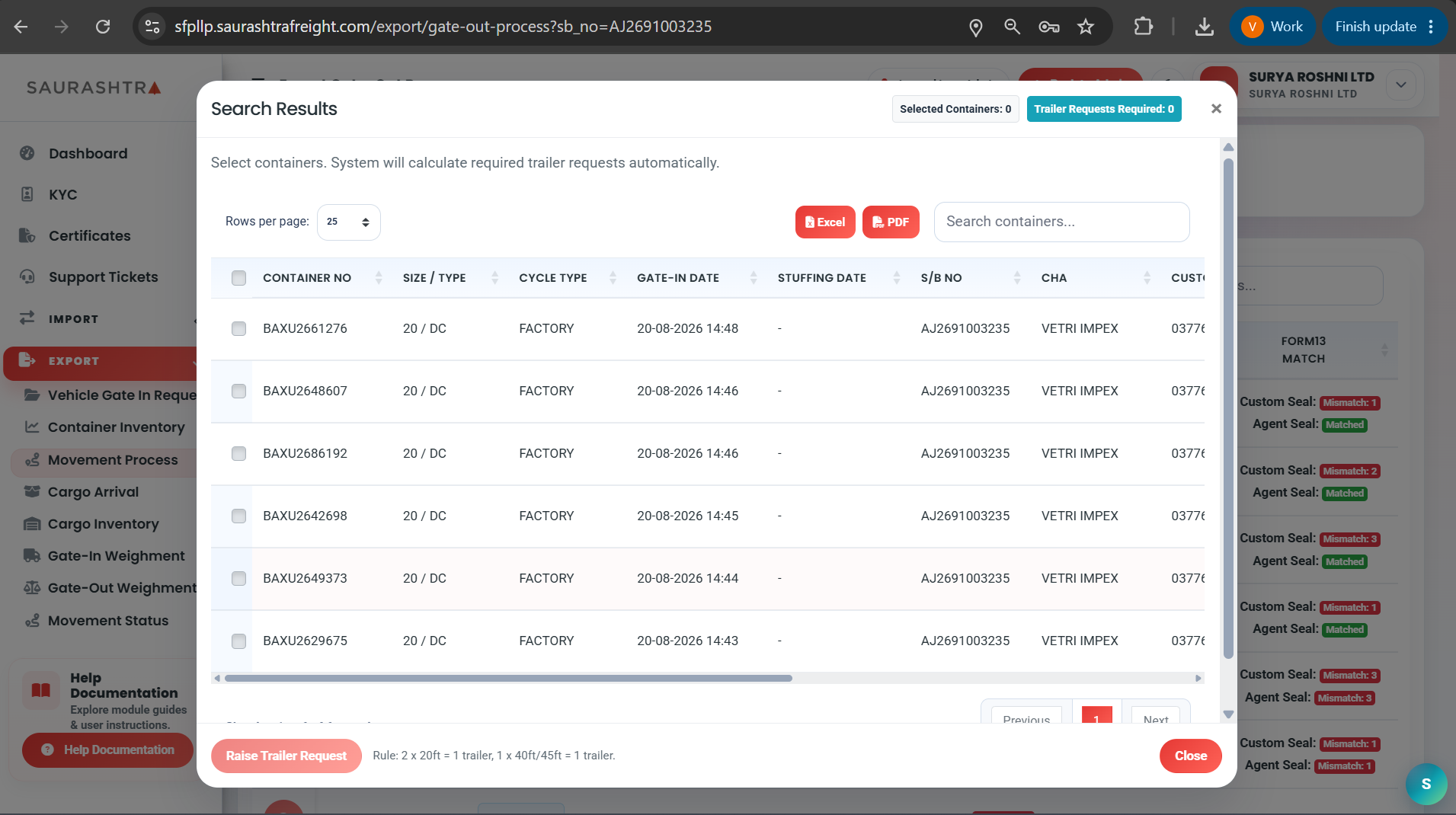
Task: Click the Gate-In Weighment truck icon
Action: [x=32, y=555]
